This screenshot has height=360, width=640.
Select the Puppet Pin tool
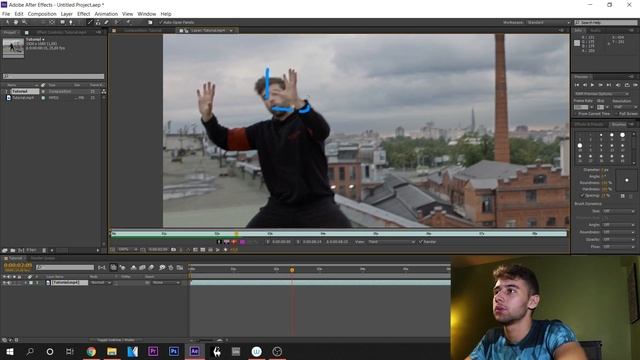pyautogui.click(x=128, y=22)
